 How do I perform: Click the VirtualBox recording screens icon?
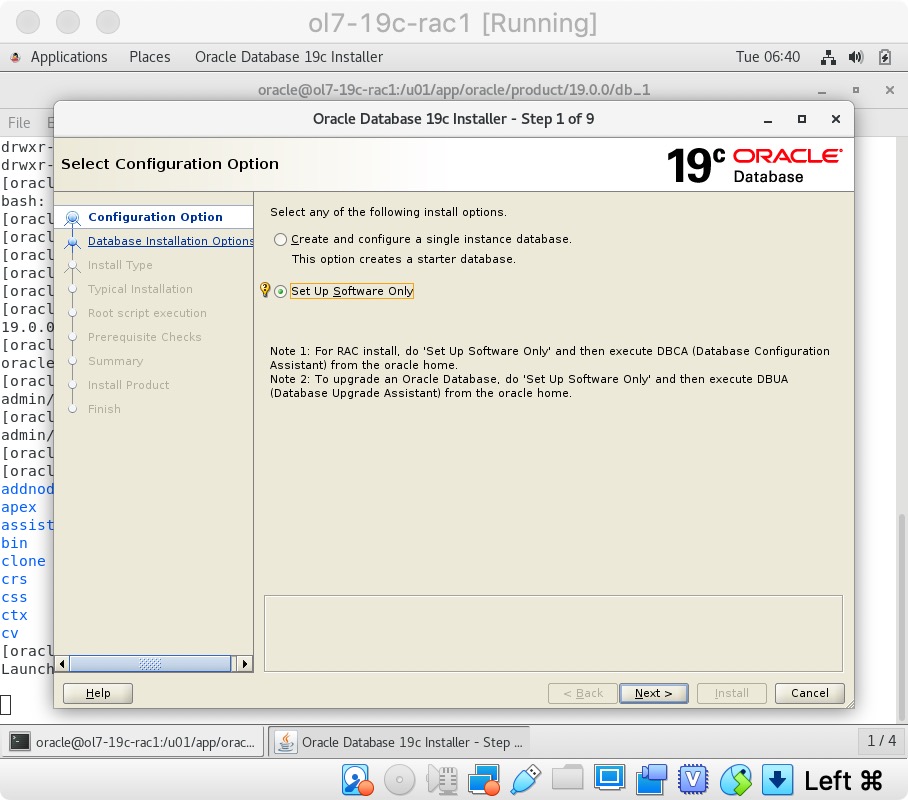[x=651, y=780]
